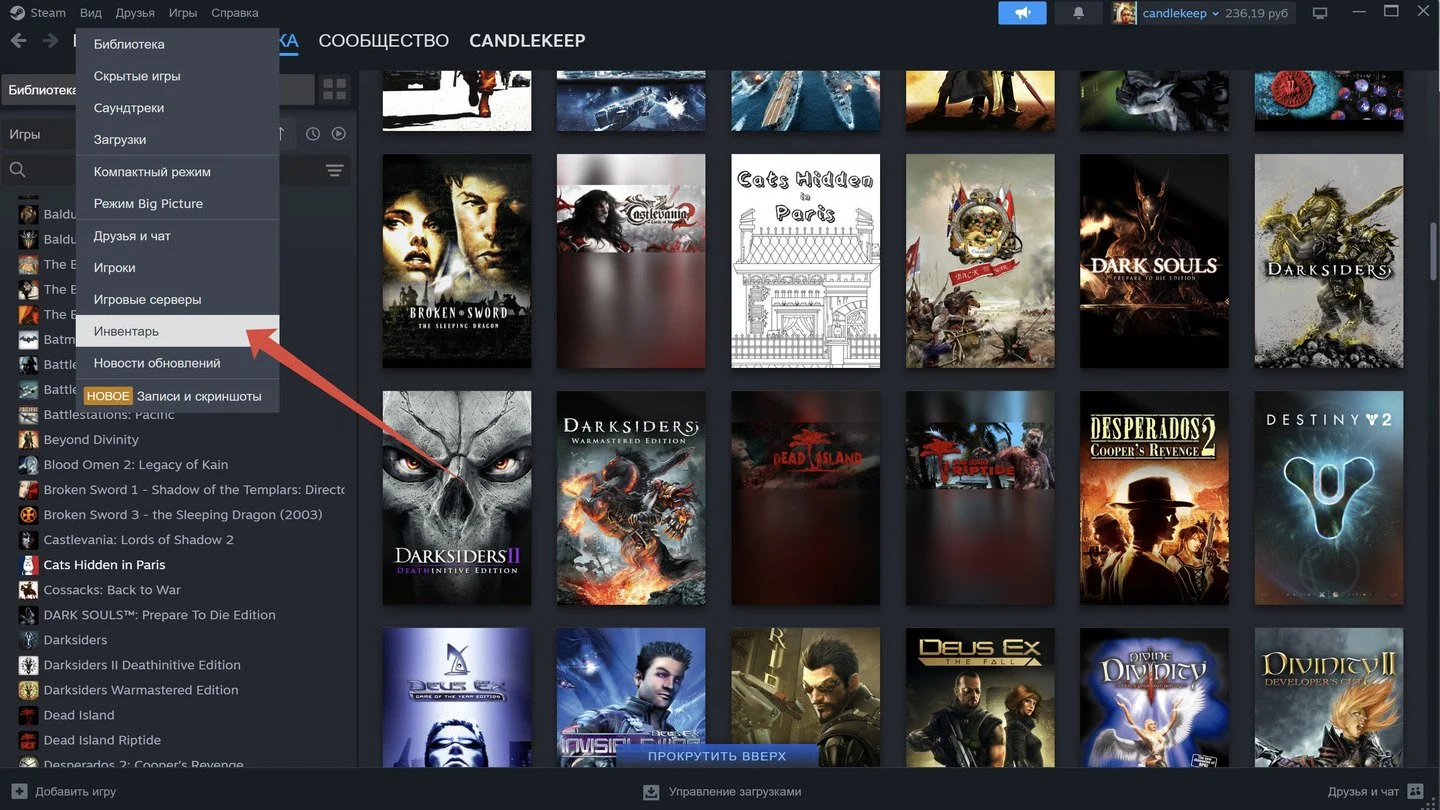Open the Справка menu
1440x810 pixels.
point(235,13)
